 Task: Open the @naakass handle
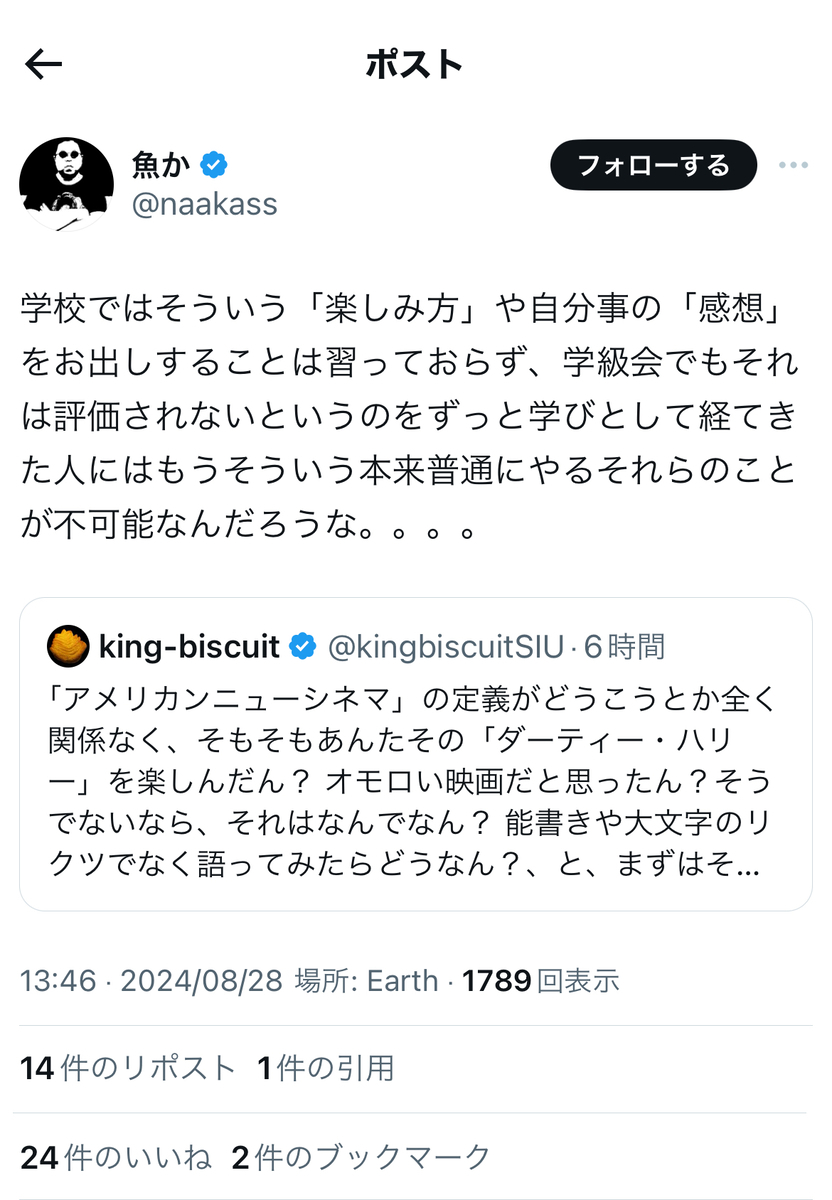coord(204,204)
